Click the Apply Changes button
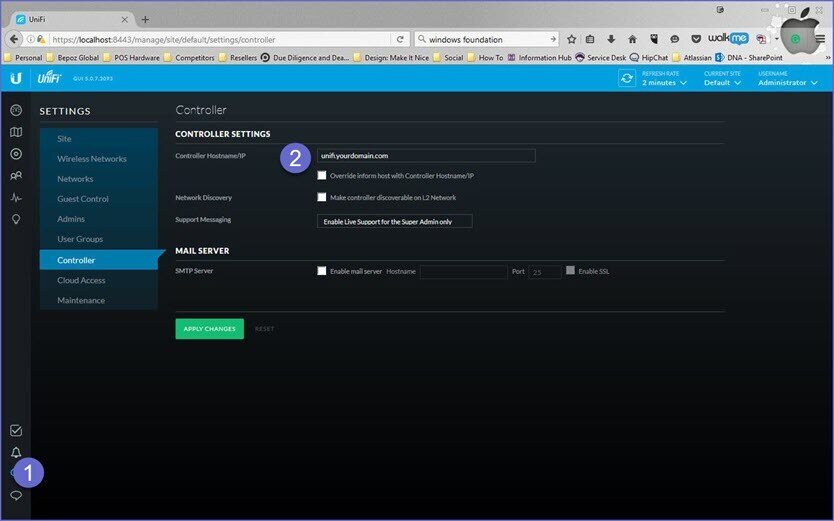This screenshot has height=521, width=834. click(209, 328)
